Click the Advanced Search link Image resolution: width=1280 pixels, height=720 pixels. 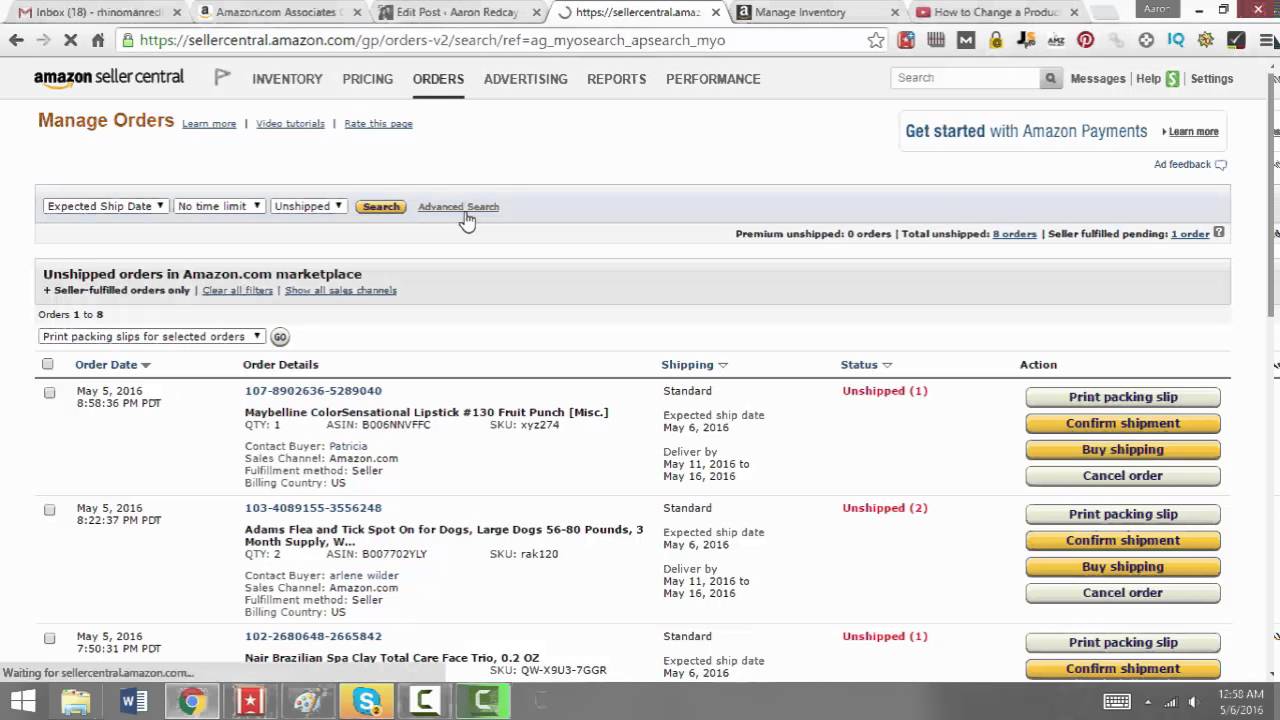point(458,207)
